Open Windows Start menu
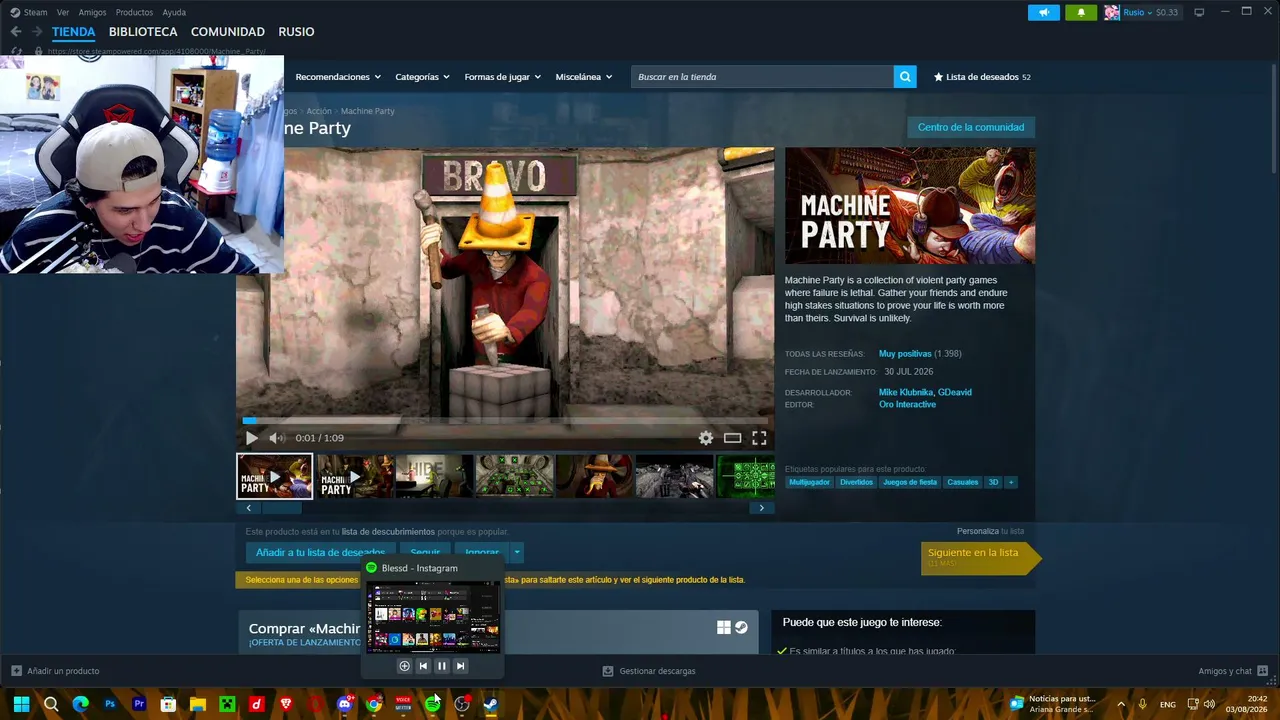Viewport: 1280px width, 720px height. tap(21, 704)
